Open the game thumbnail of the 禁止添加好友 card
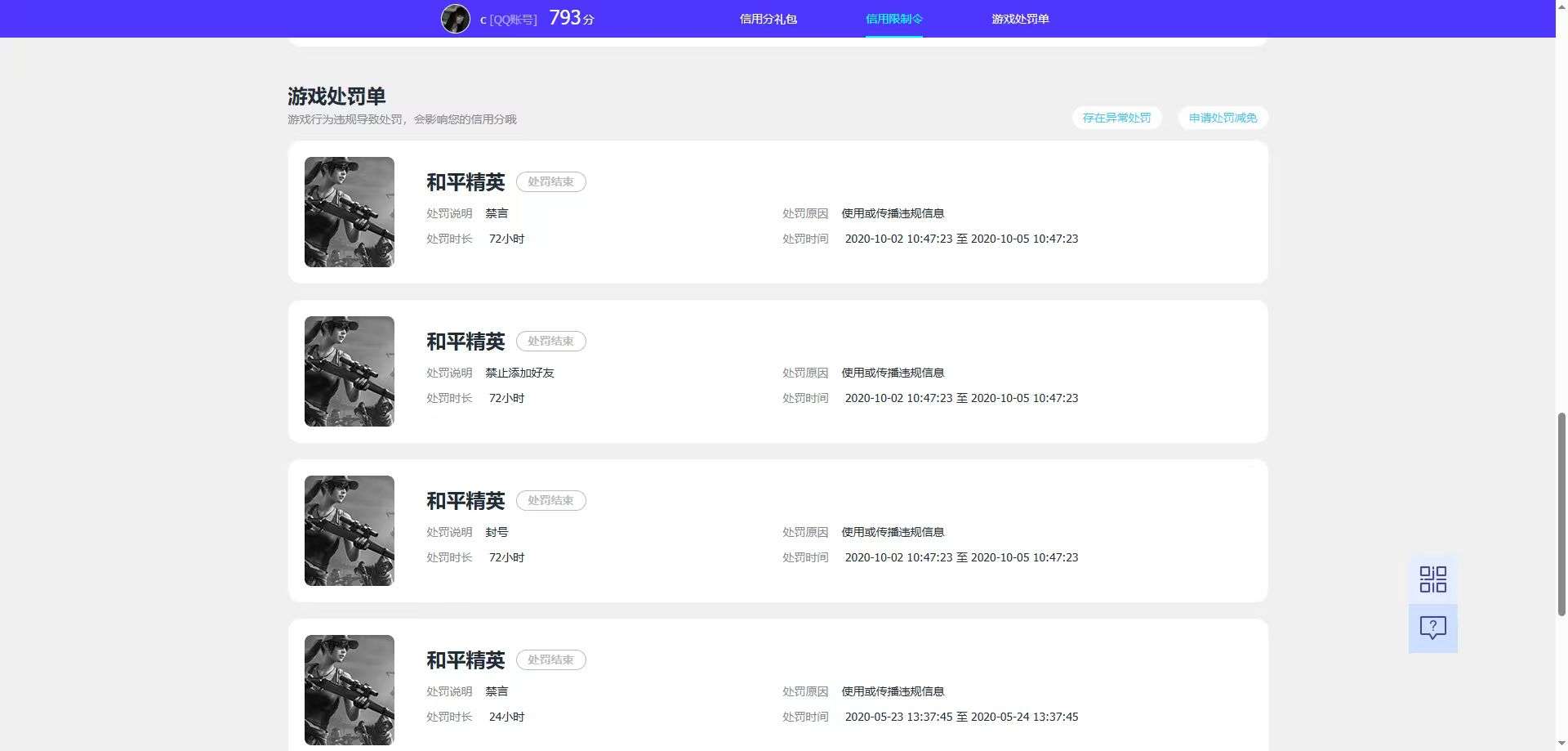The height and width of the screenshot is (751, 1568). pyautogui.click(x=350, y=371)
